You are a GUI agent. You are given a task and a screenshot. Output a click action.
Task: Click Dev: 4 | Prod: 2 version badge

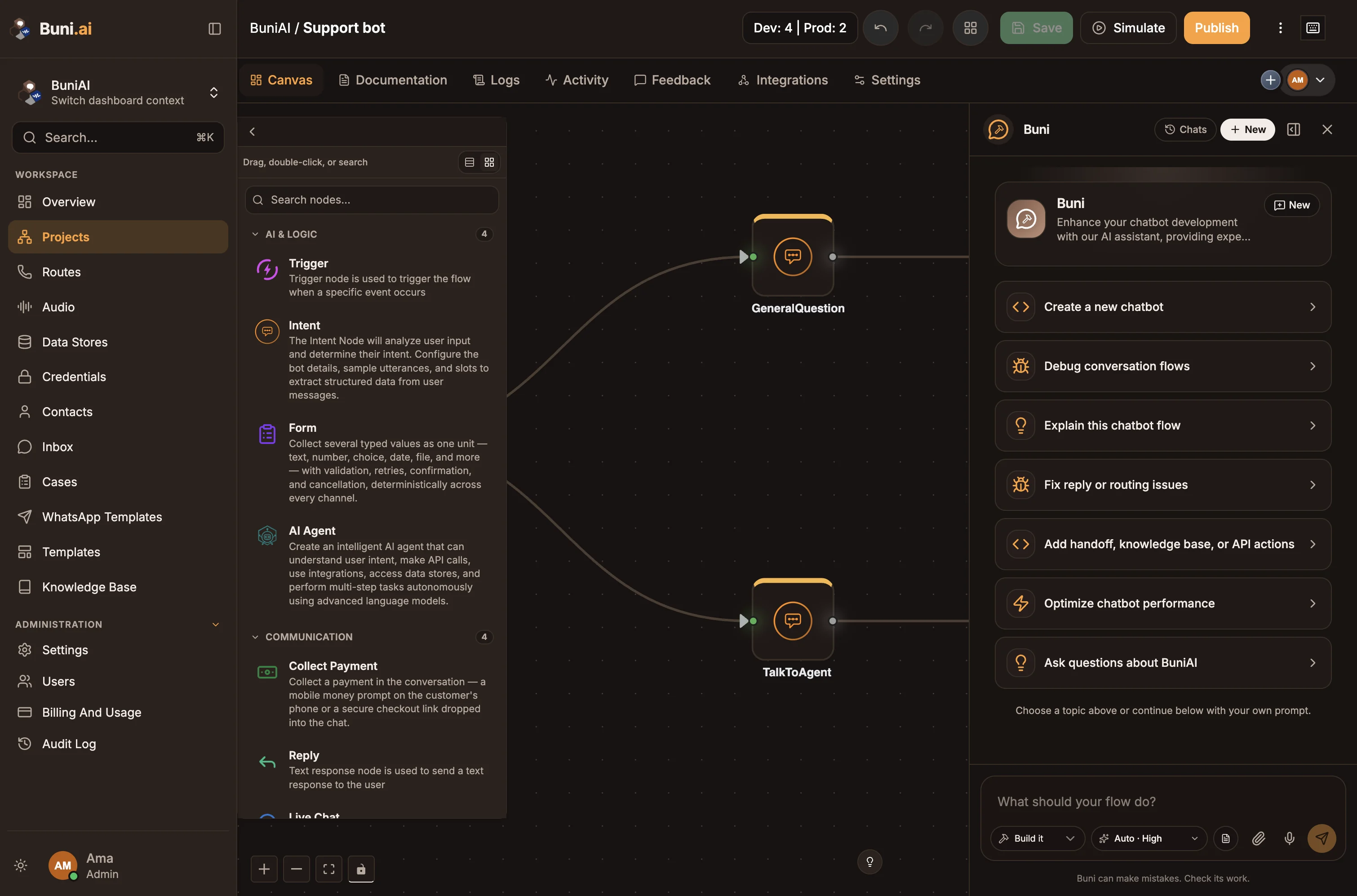tap(799, 28)
